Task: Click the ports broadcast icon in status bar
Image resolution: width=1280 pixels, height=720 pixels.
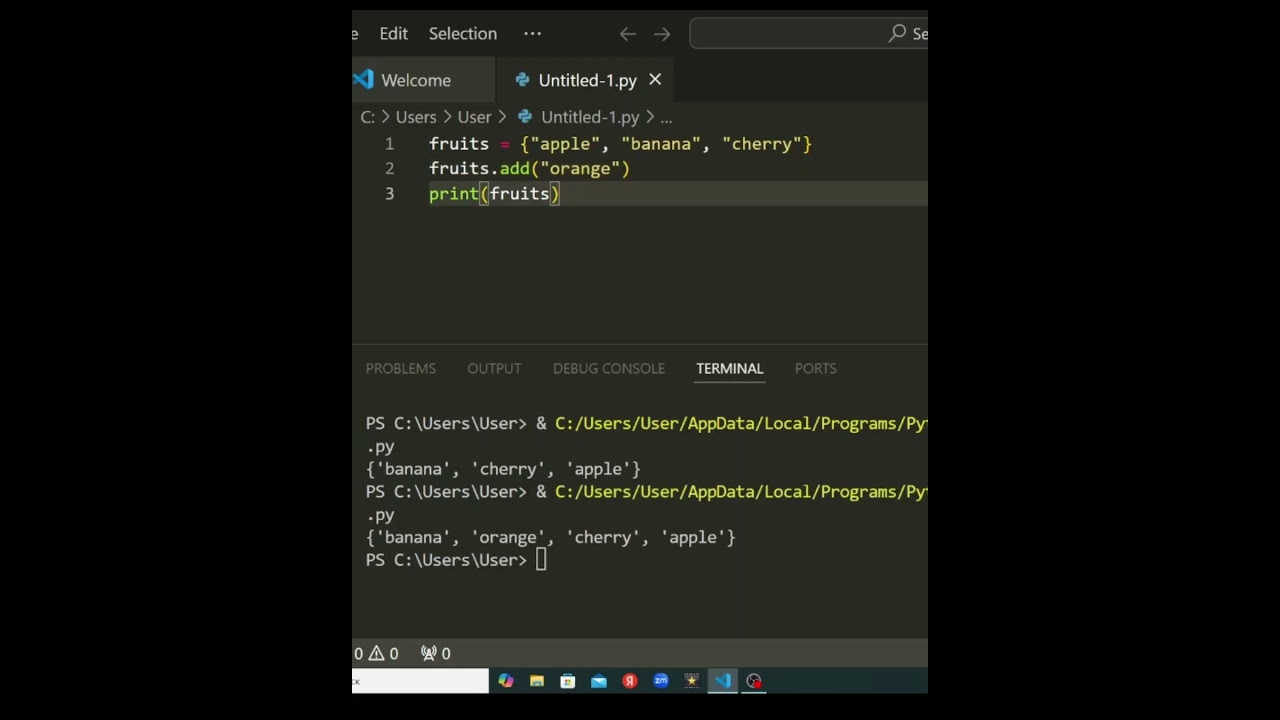Action: pyautogui.click(x=429, y=653)
